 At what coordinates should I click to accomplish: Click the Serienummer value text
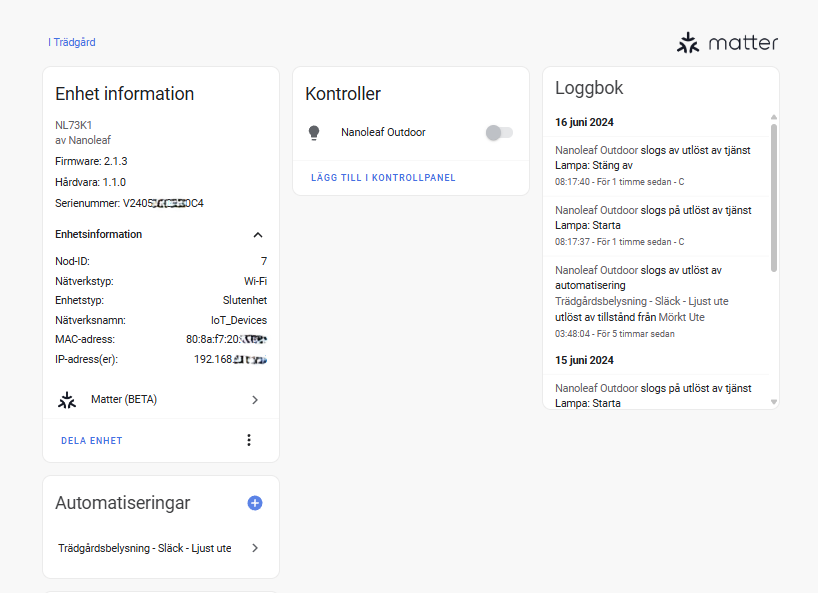163,203
